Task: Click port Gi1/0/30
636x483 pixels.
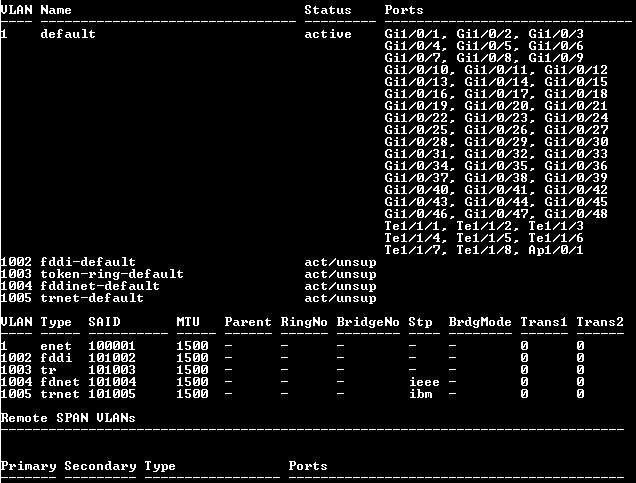Action: point(576,142)
